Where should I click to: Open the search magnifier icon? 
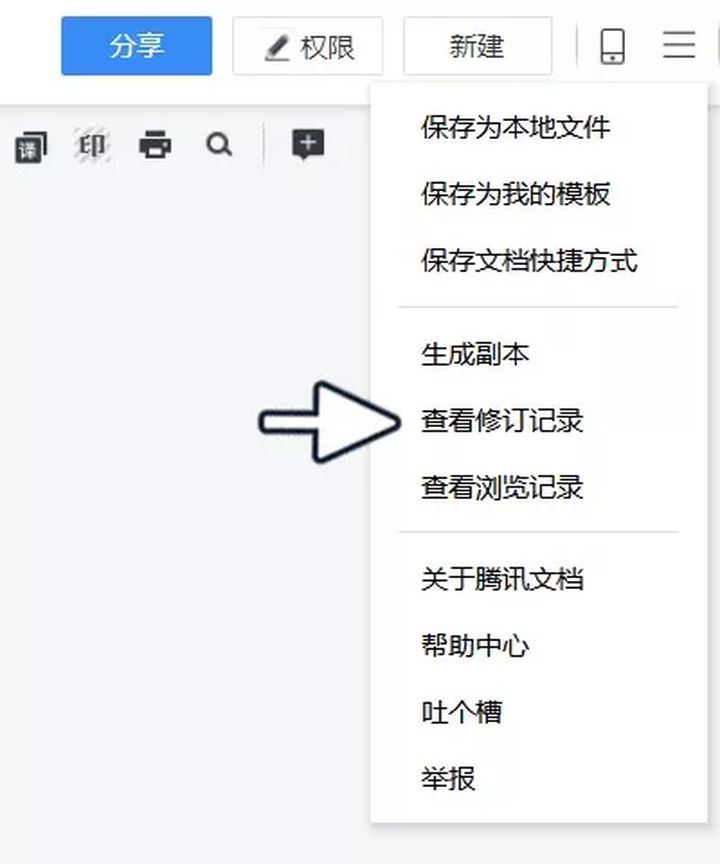(x=219, y=145)
